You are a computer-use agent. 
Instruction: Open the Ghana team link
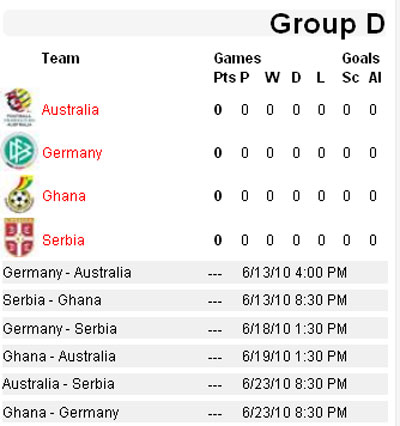[x=64, y=196]
